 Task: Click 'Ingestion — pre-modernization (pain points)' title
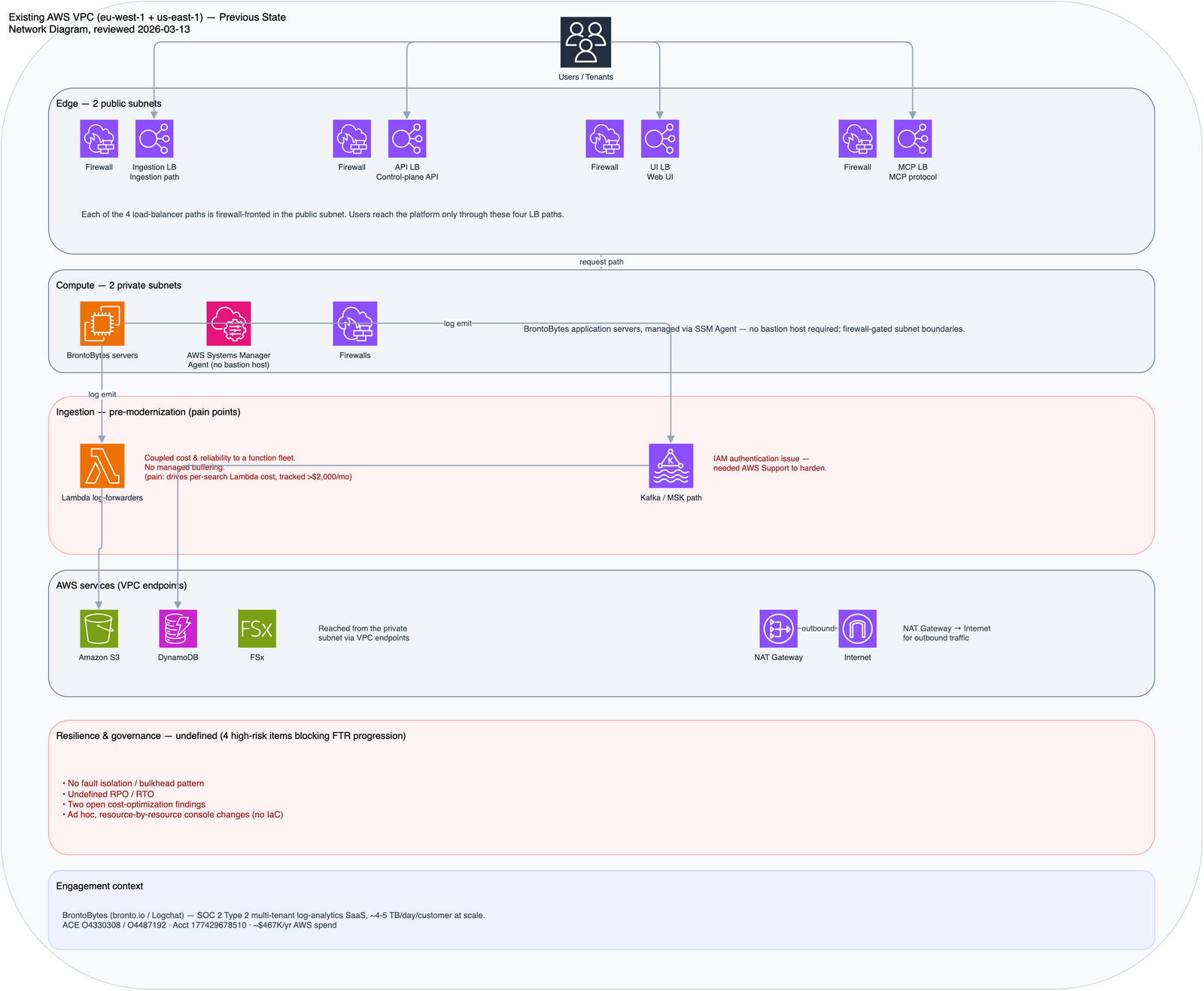click(148, 412)
